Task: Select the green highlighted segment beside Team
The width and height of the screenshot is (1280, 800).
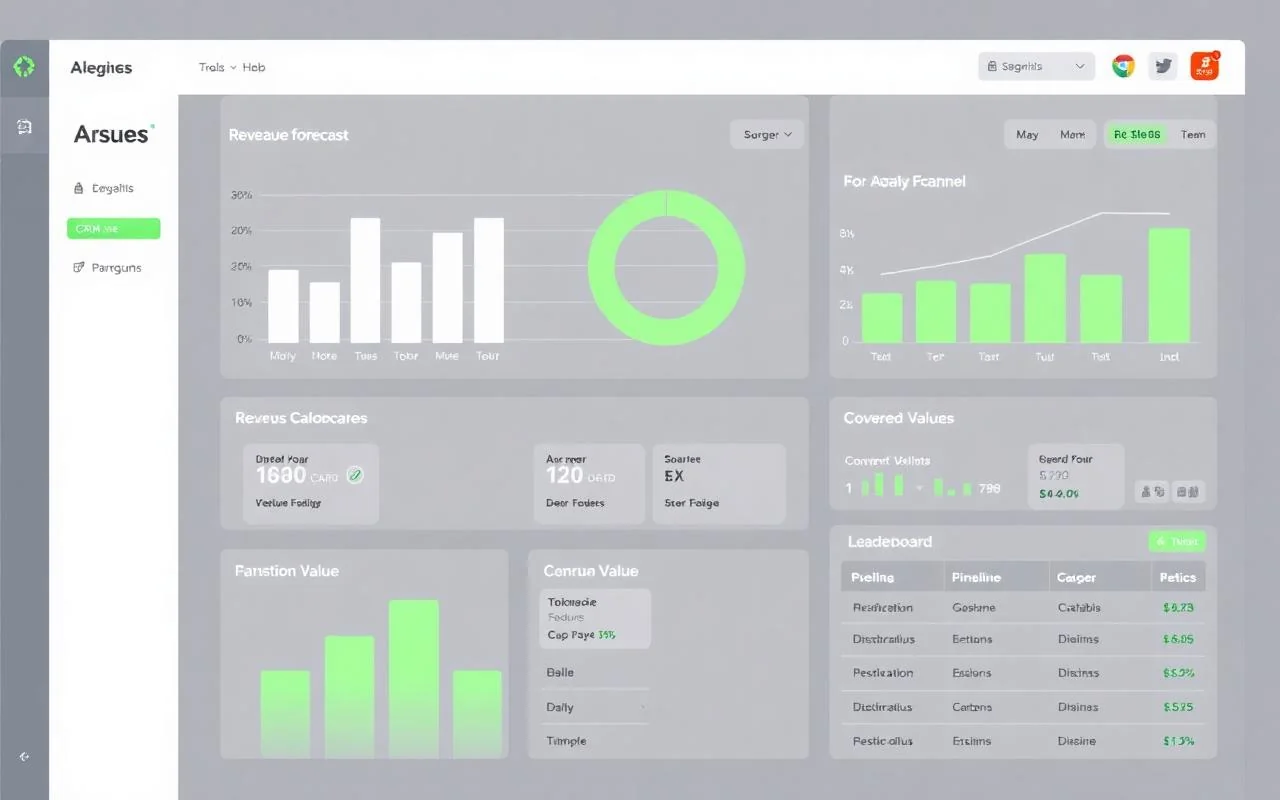Action: pos(1137,134)
